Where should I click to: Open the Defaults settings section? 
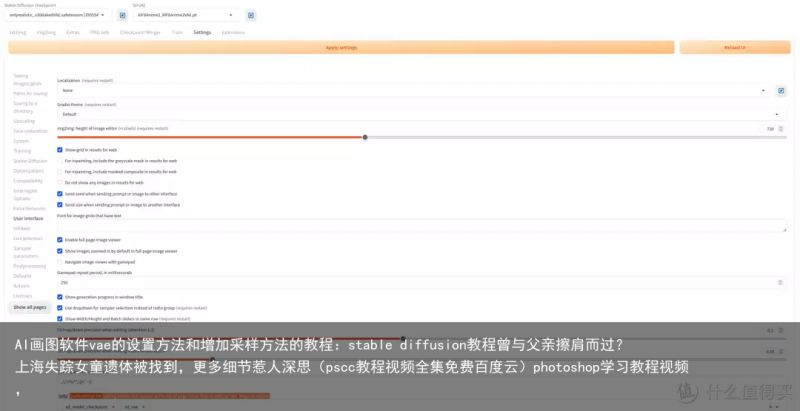[22, 276]
